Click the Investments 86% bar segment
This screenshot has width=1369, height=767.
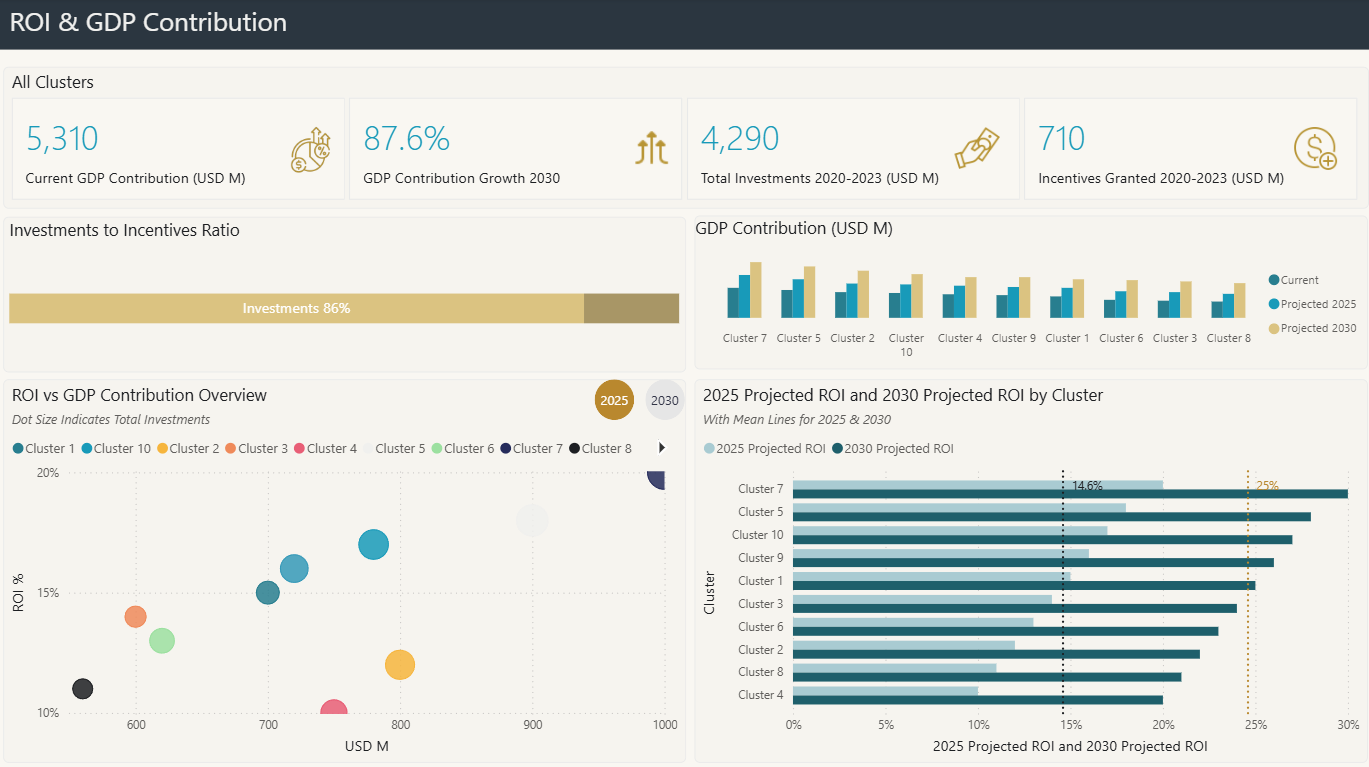(296, 308)
